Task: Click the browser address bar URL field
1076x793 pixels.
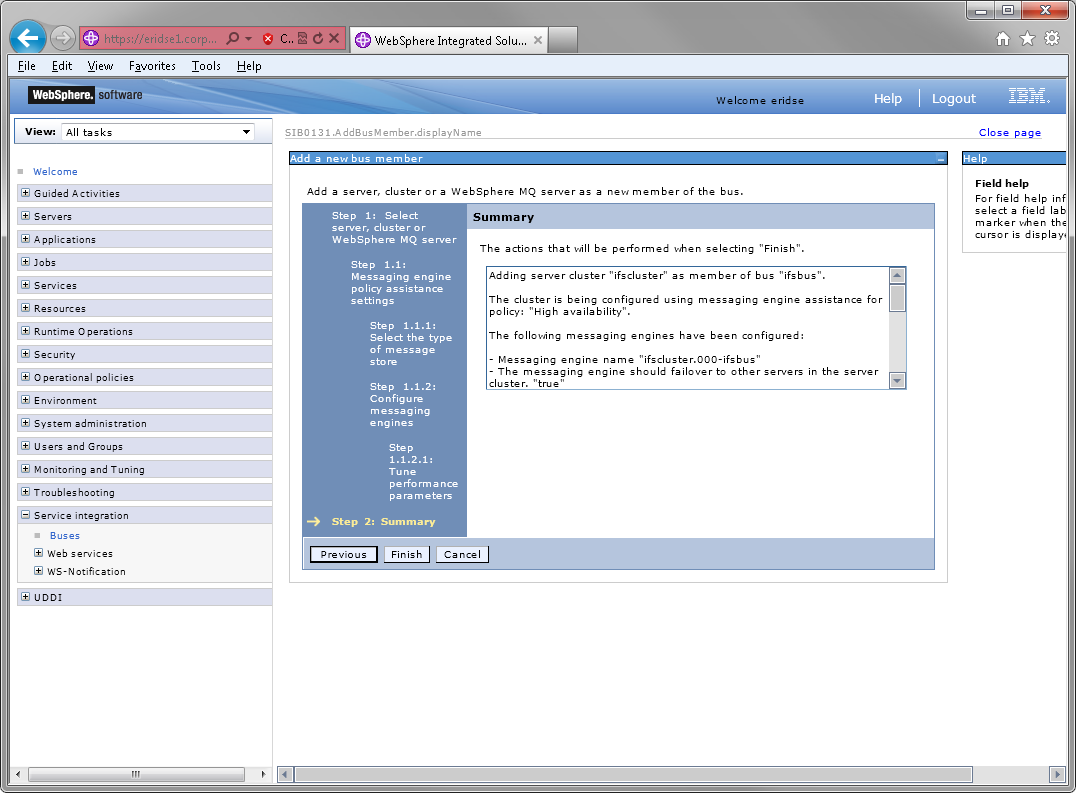Action: click(161, 39)
